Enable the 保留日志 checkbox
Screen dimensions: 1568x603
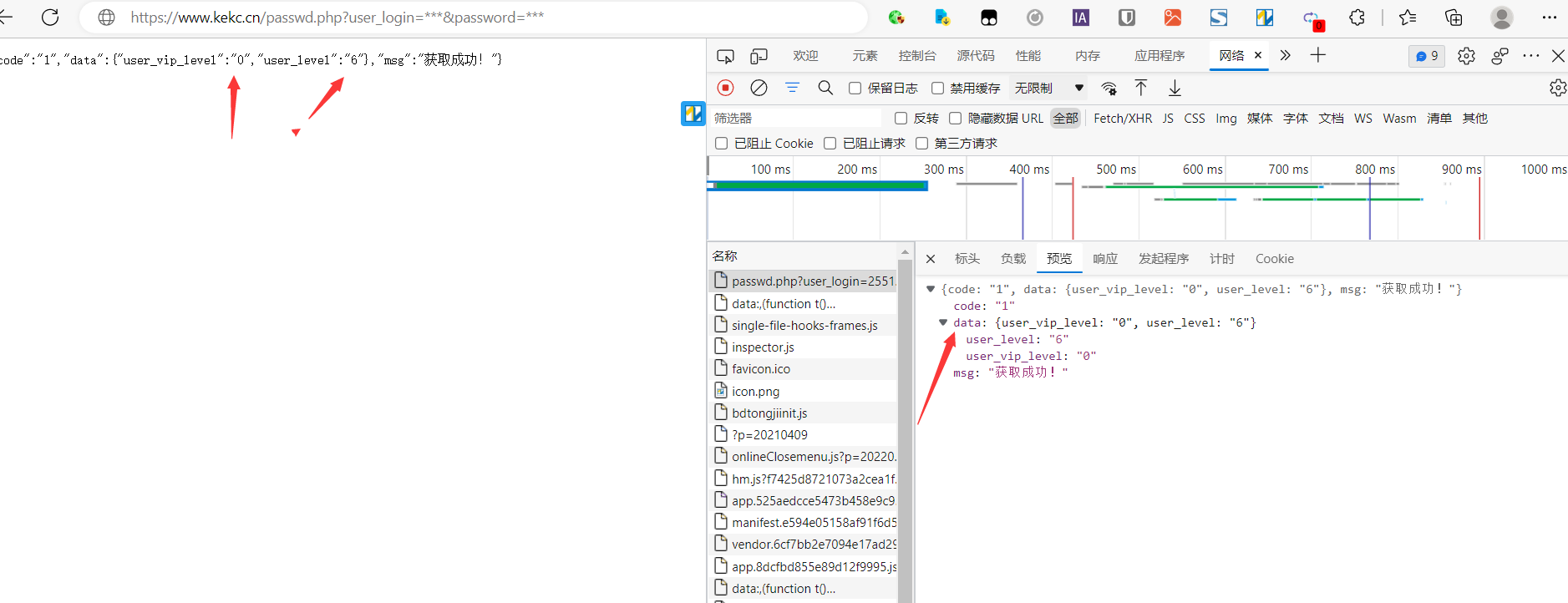855,89
